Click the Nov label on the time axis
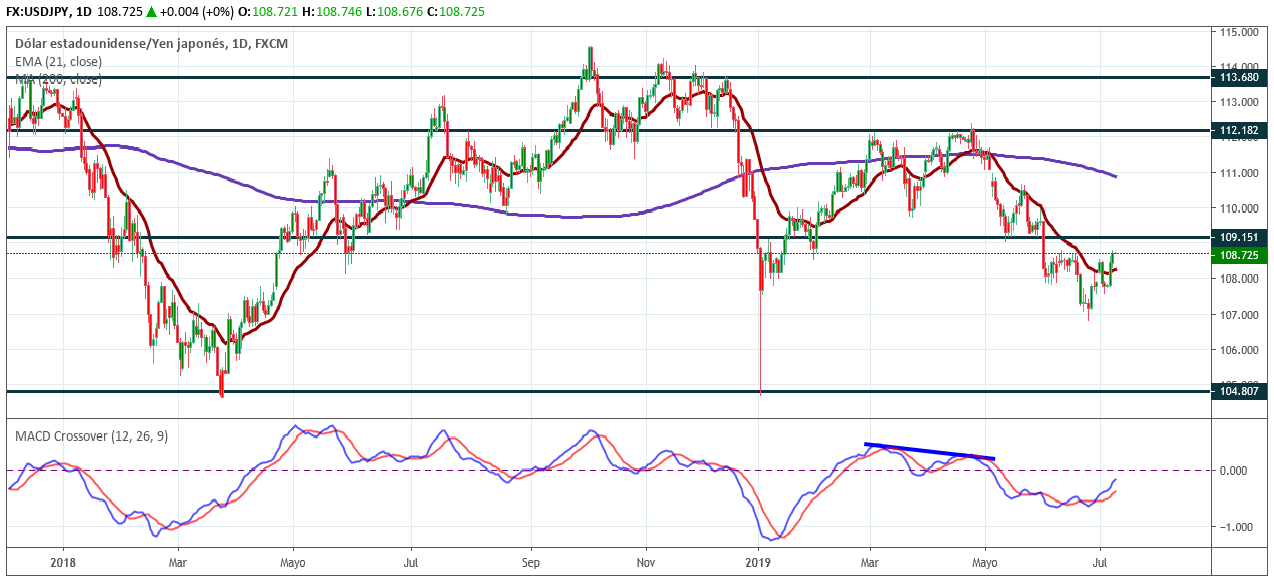The image size is (1274, 581). click(x=646, y=565)
